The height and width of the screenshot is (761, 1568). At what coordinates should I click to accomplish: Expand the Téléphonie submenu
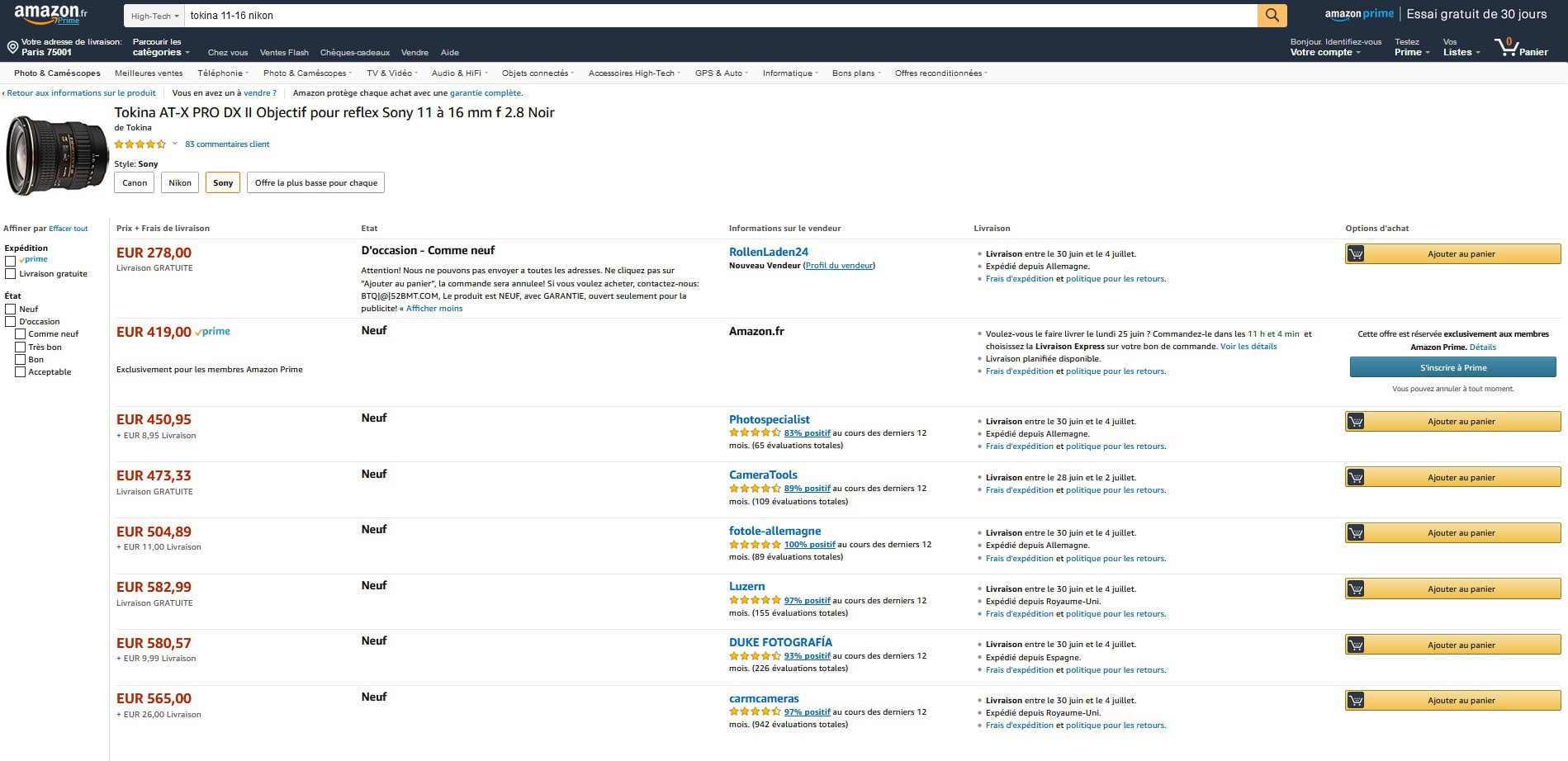click(x=223, y=73)
